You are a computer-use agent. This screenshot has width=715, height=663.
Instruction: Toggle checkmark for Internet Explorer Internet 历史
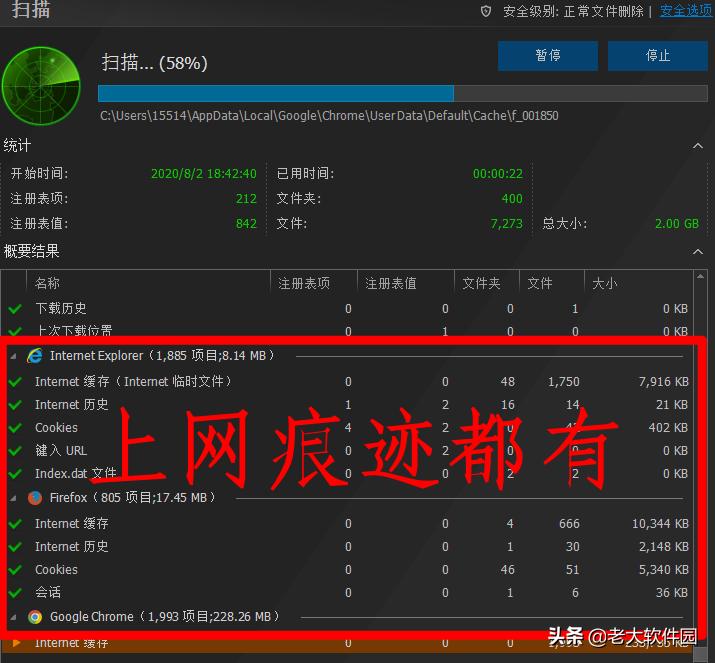pos(15,404)
